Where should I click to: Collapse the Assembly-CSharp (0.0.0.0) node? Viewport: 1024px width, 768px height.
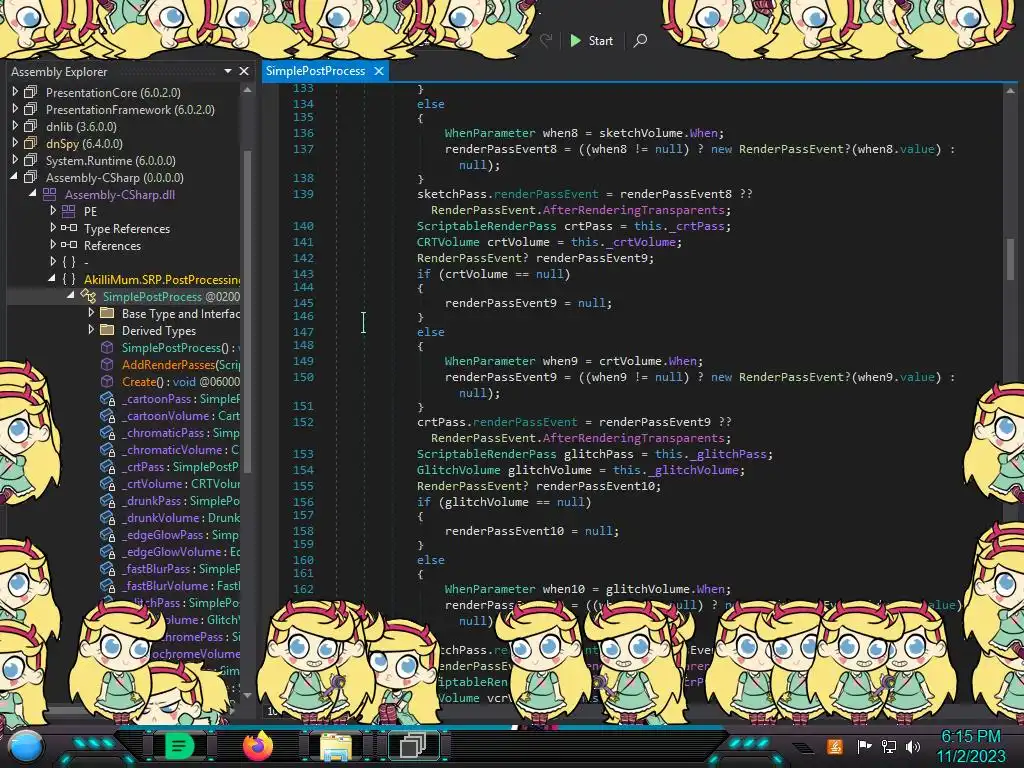coord(14,177)
